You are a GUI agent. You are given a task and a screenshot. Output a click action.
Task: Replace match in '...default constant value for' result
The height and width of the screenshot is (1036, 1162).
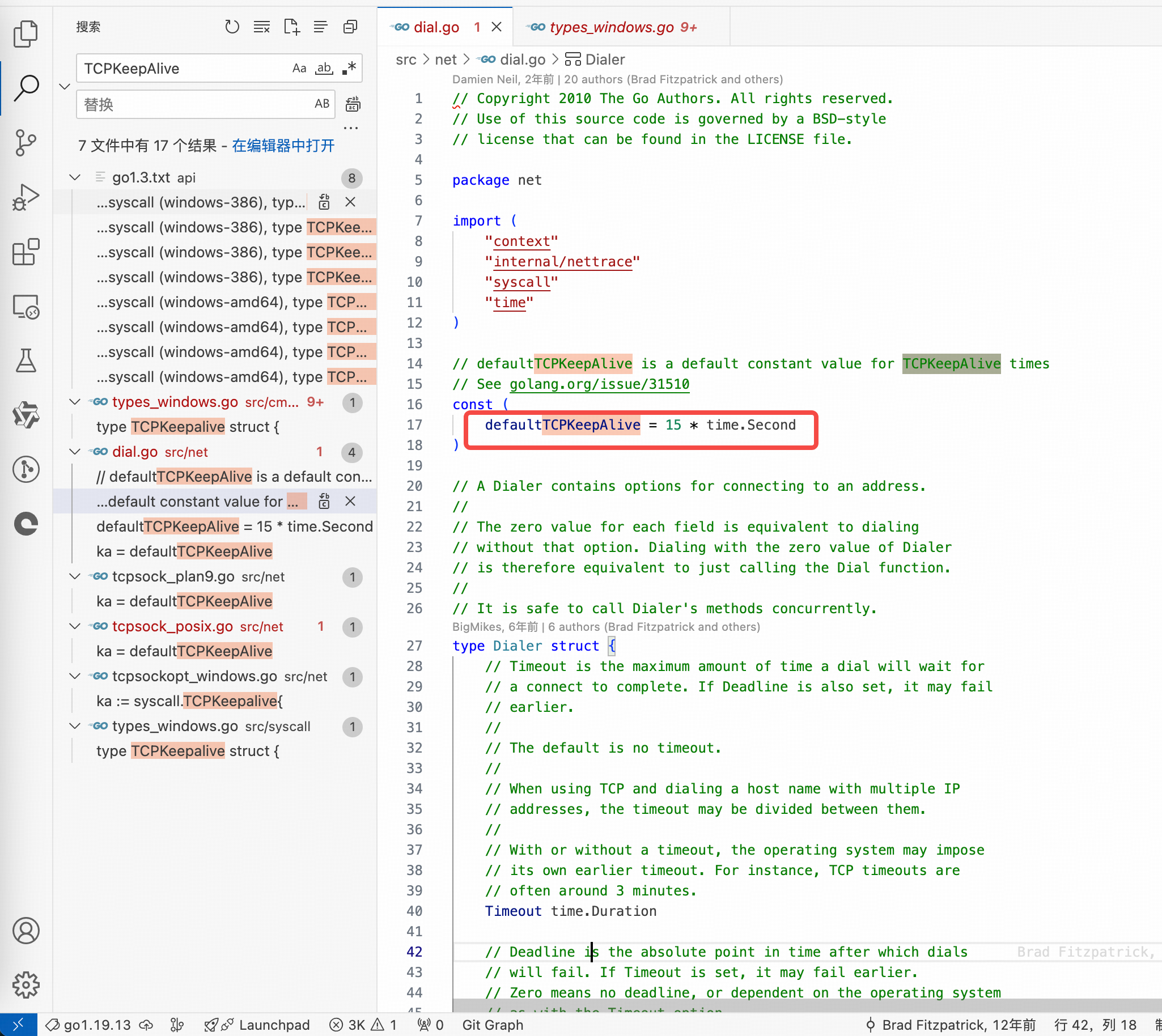[324, 502]
